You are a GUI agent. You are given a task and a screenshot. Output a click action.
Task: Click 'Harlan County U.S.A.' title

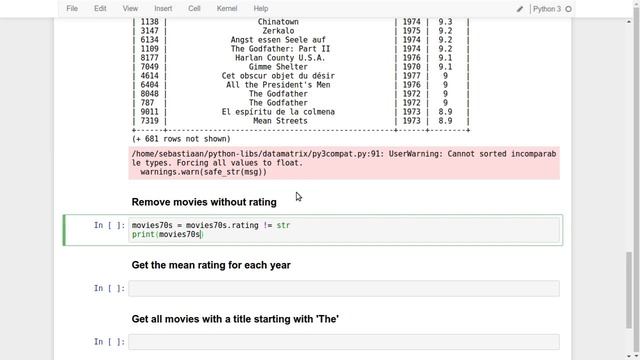tap(280, 58)
